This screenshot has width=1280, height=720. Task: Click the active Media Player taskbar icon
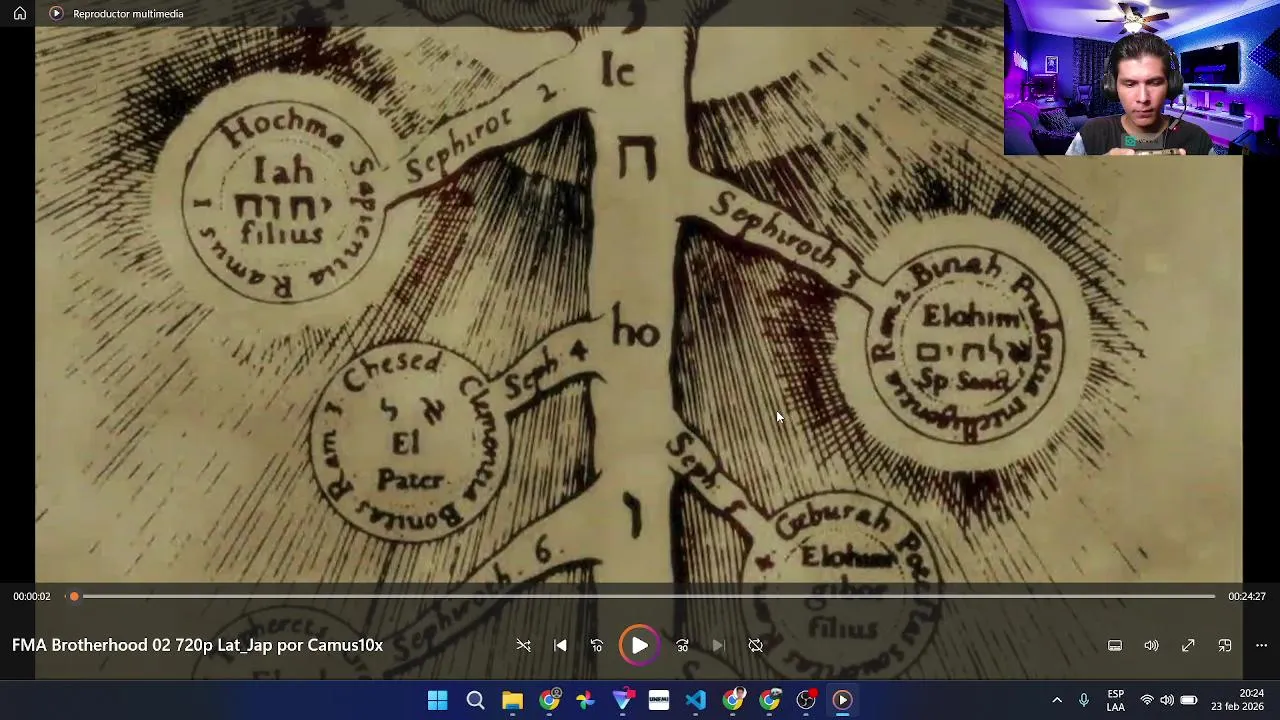pos(842,700)
